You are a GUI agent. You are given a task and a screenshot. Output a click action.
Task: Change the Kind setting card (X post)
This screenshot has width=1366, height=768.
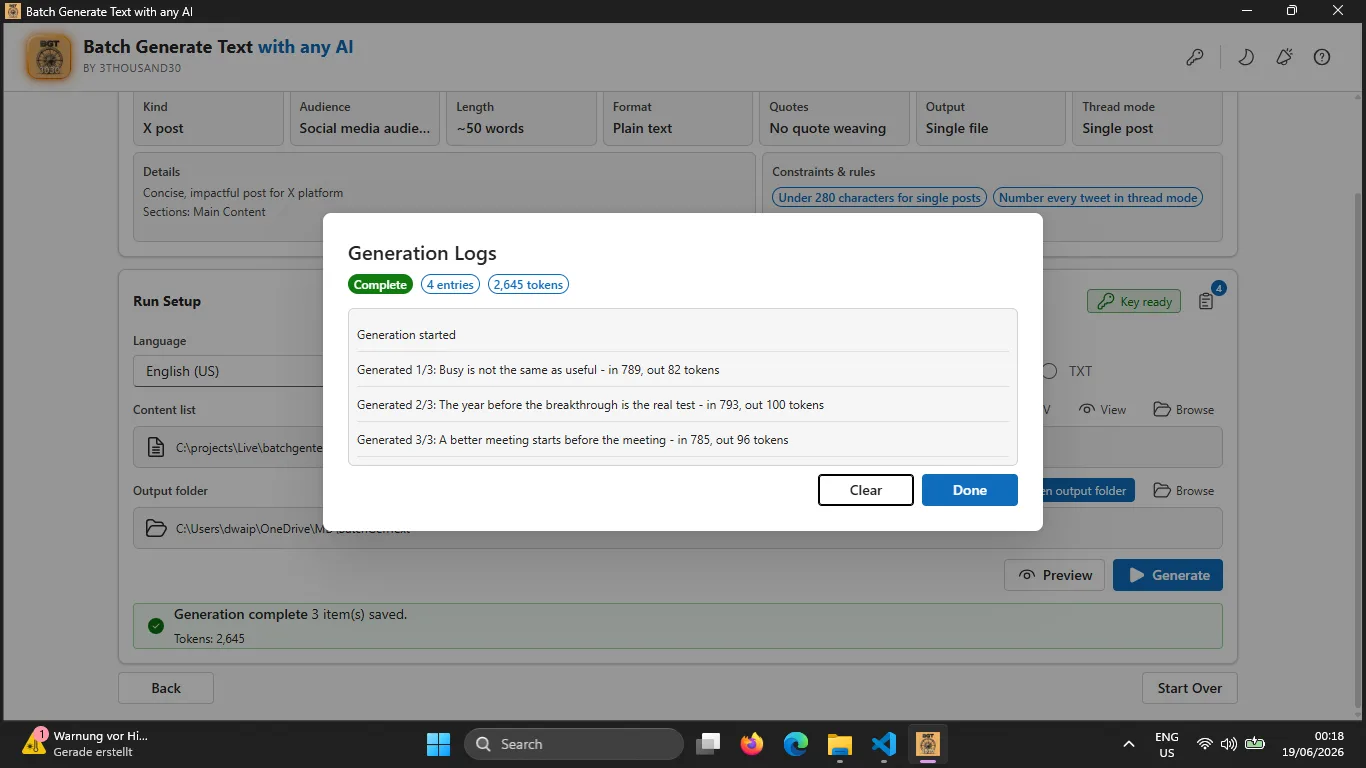(208, 118)
